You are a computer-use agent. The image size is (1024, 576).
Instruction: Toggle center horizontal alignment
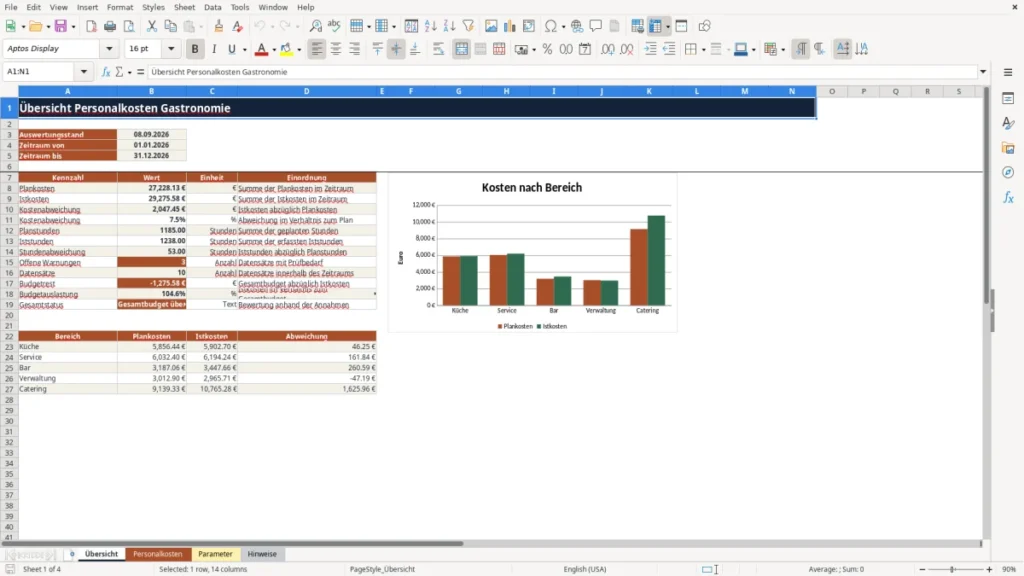pos(336,49)
